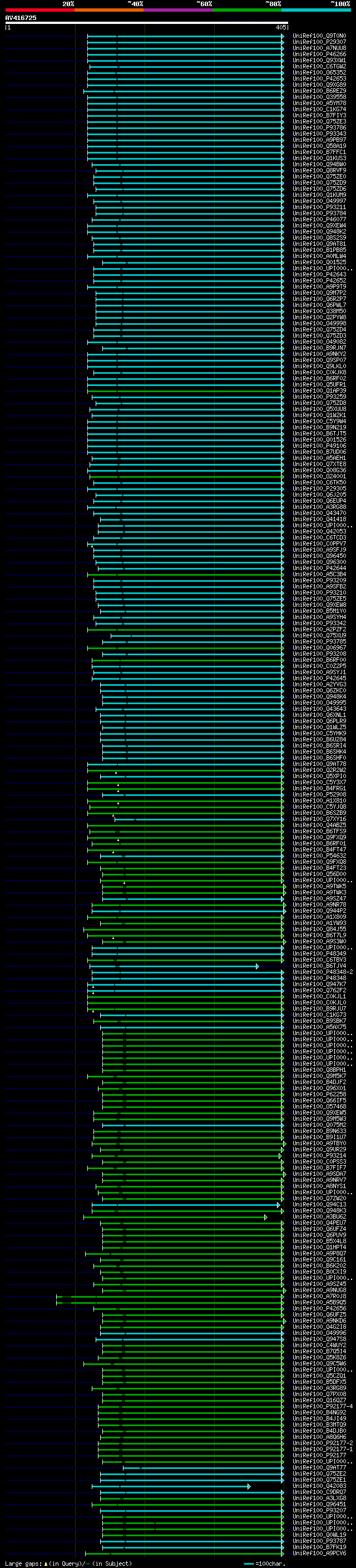Select the UniRef100_Q9T0N0 hit label
Screen dimensions: 356x1568
pyautogui.click(x=319, y=36)
